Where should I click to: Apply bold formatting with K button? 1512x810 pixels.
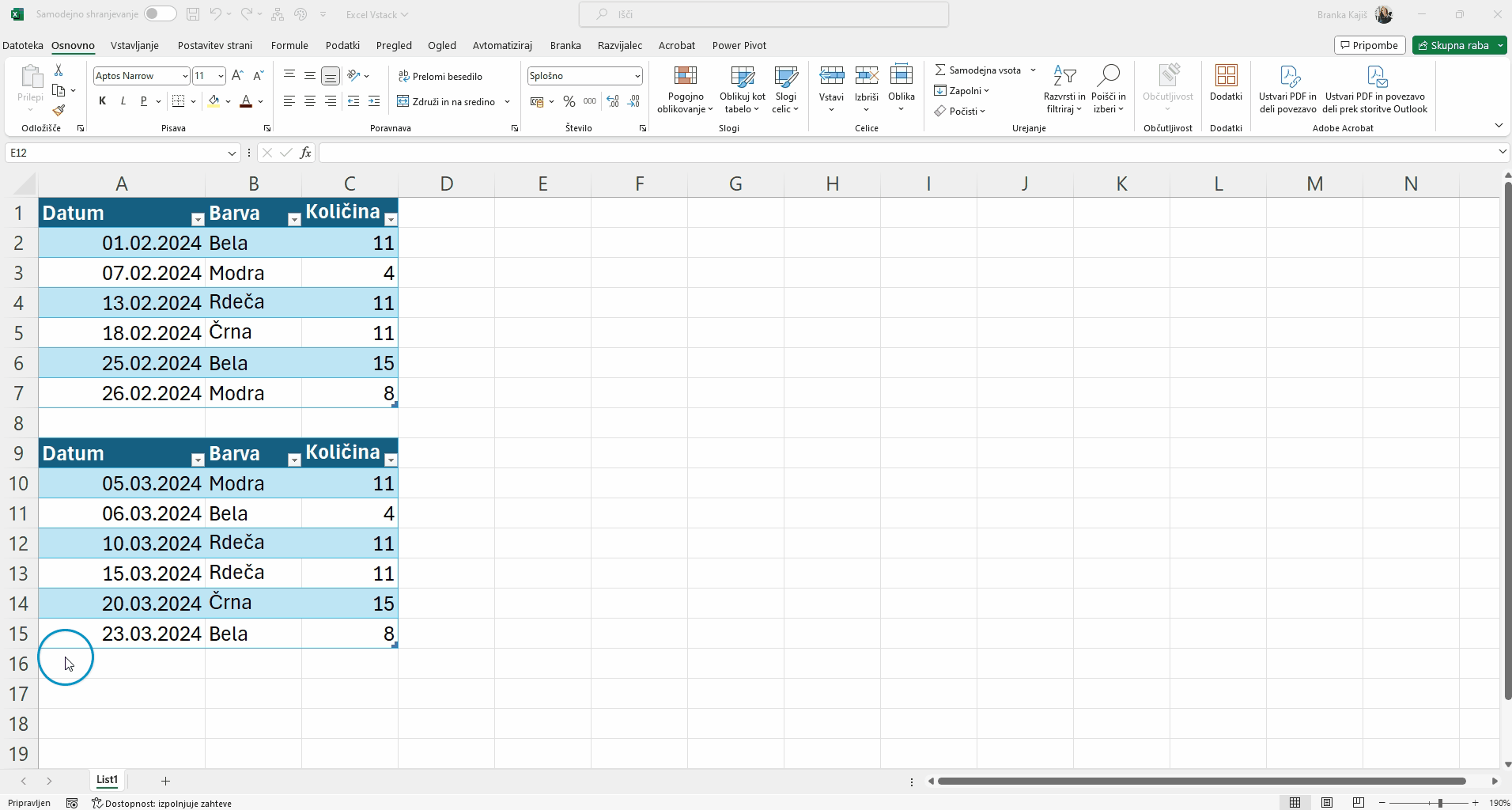click(102, 101)
